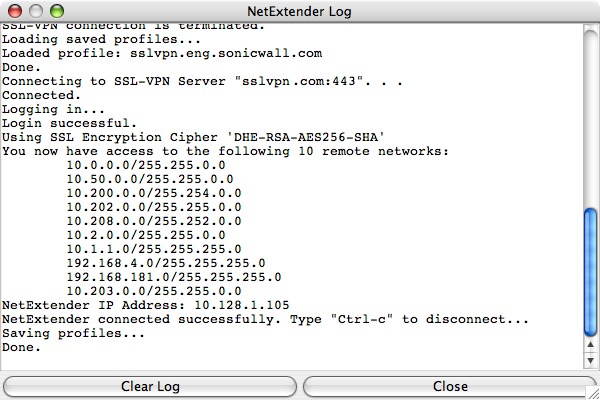Viewport: 600px width, 400px height.
Task: Close the NetExtender Log window via title bar
Action: (13, 11)
